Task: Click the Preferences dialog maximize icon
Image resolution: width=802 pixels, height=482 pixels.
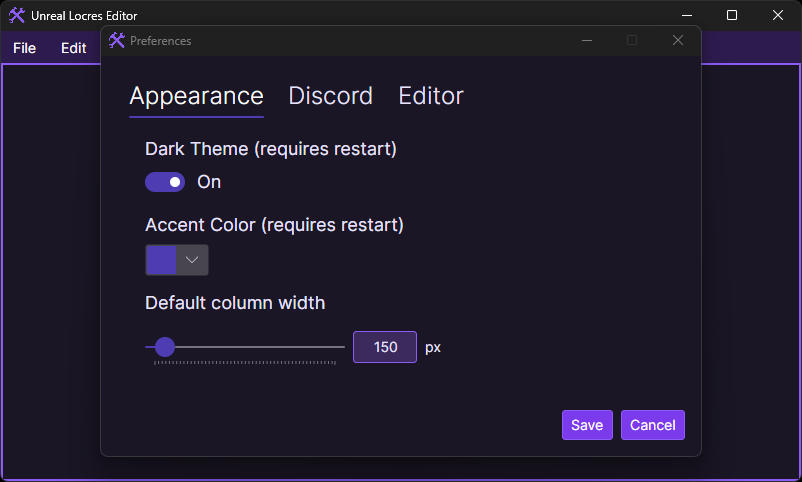Action: (632, 40)
